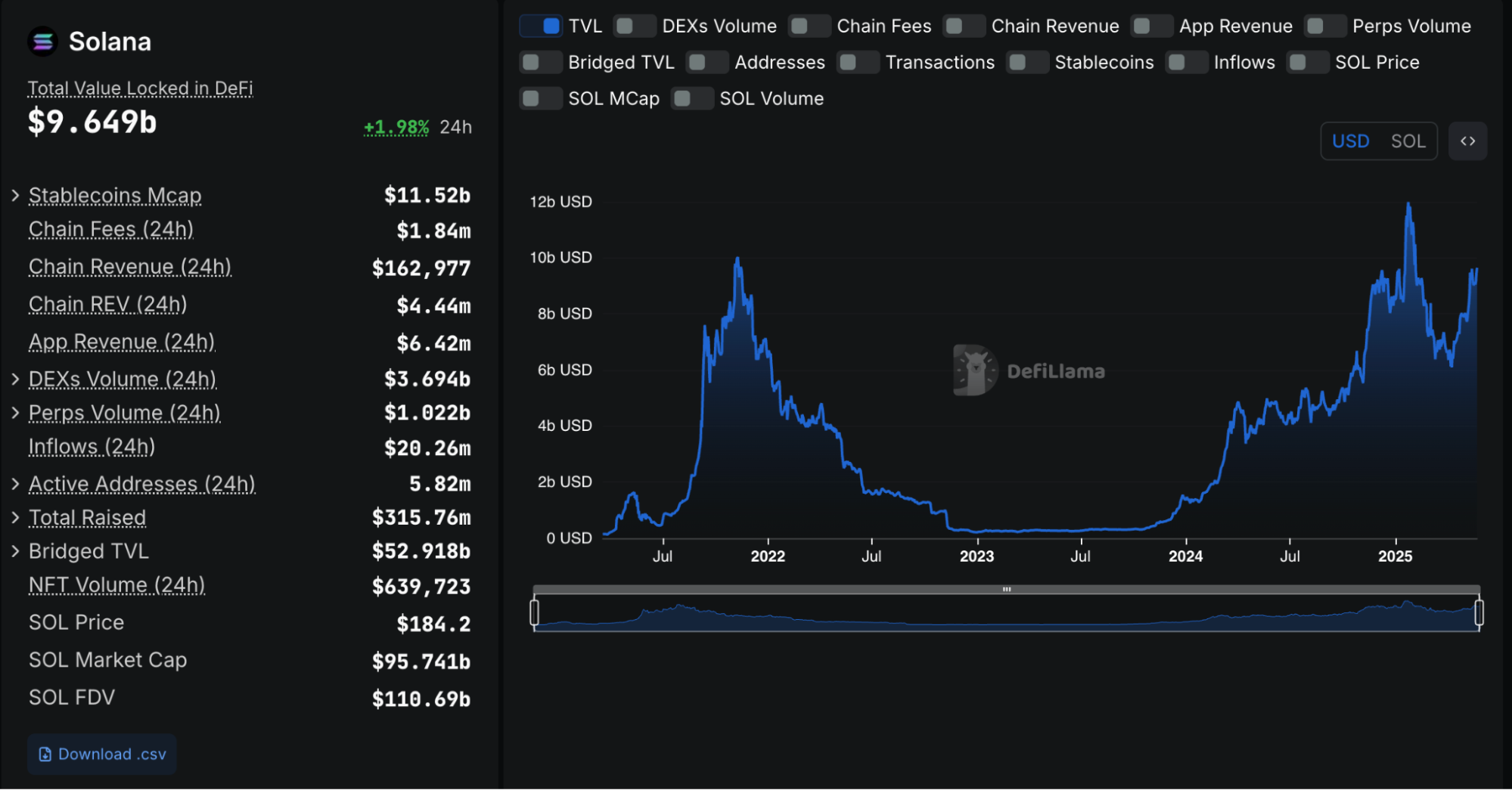Open the NFT Volume (24h) link

pos(116,584)
